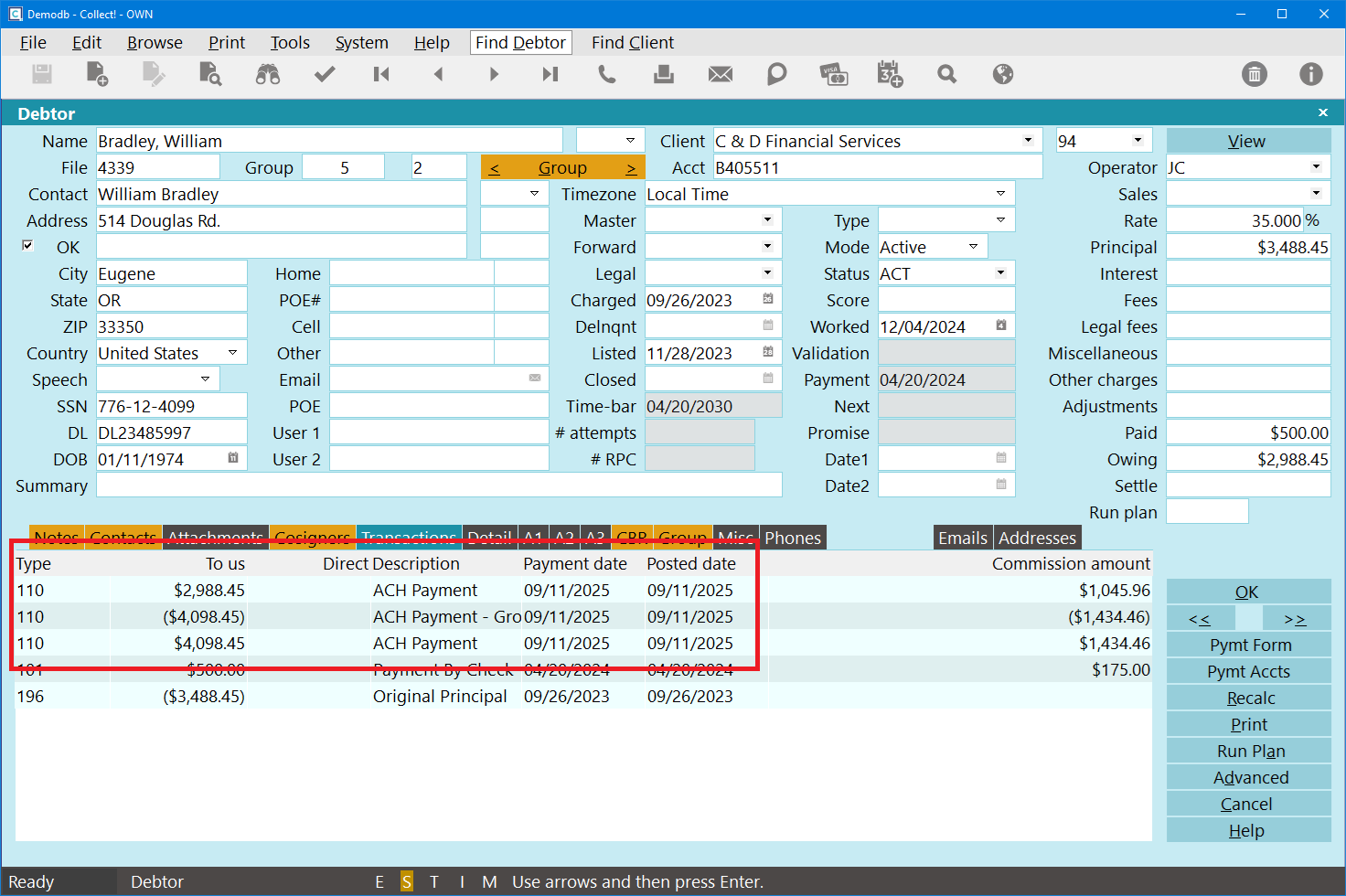
Task: Jump to last record arrow icon
Action: [550, 75]
